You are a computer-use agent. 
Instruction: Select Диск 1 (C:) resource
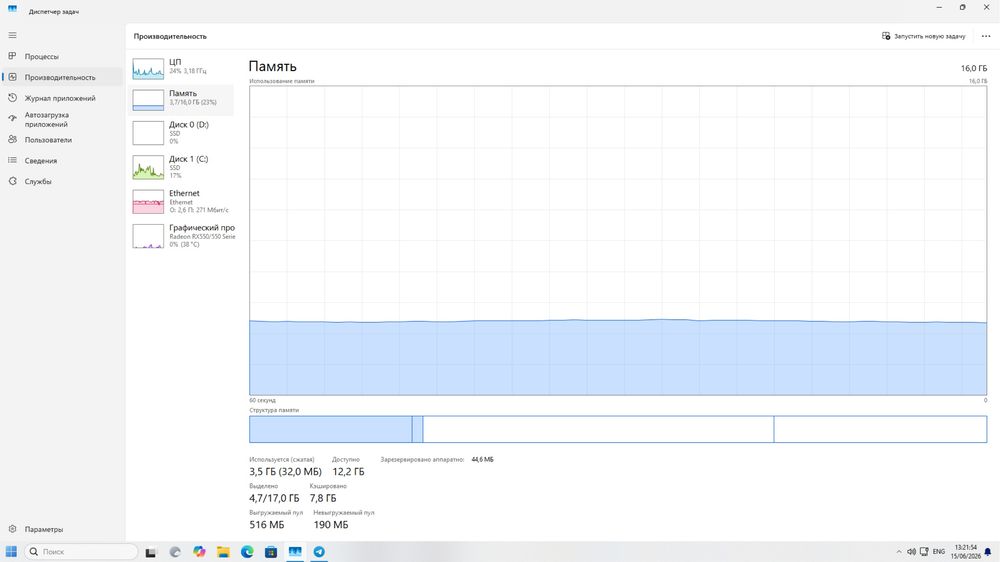[181, 167]
